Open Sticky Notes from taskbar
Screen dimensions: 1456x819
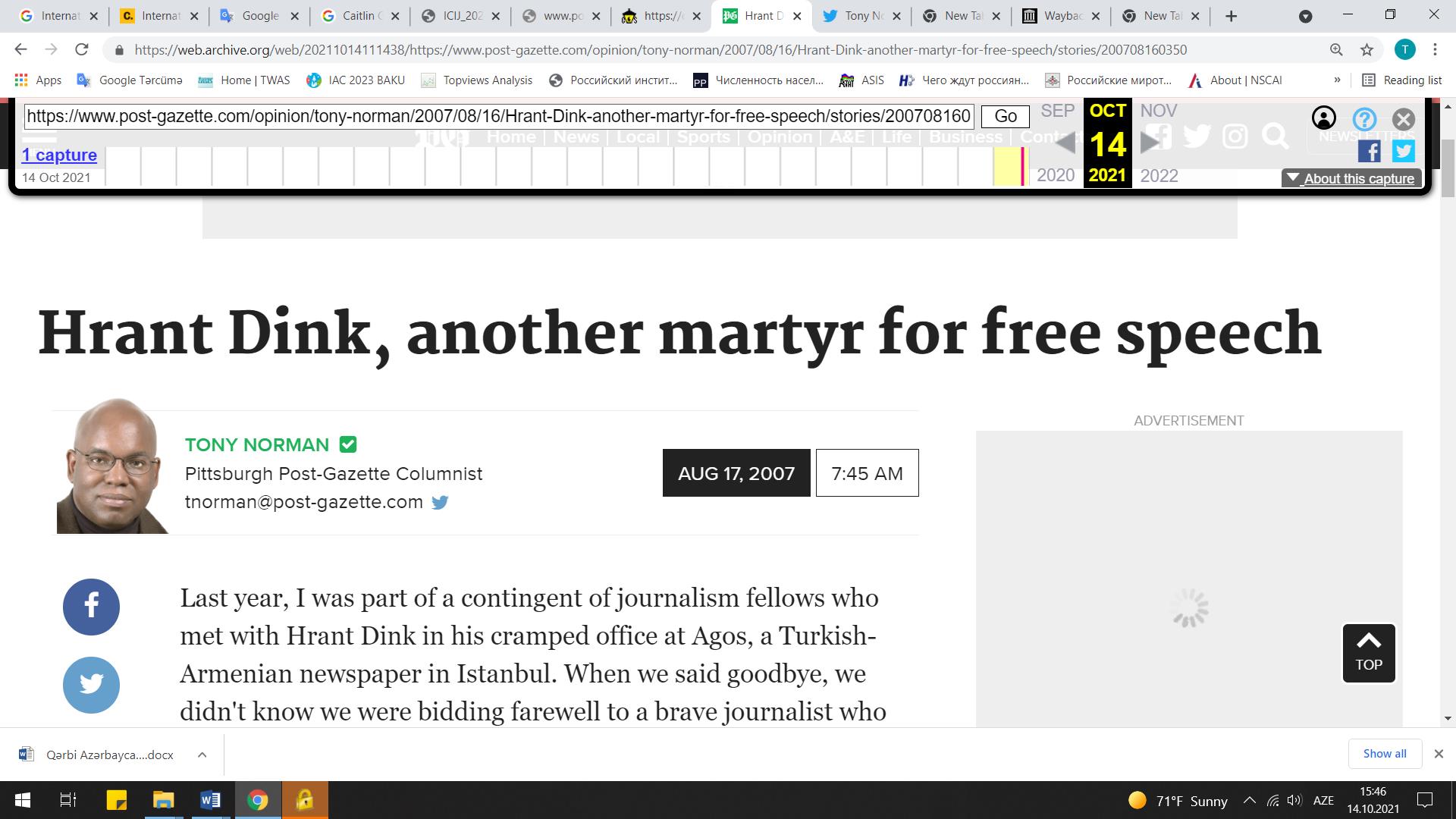pos(116,800)
